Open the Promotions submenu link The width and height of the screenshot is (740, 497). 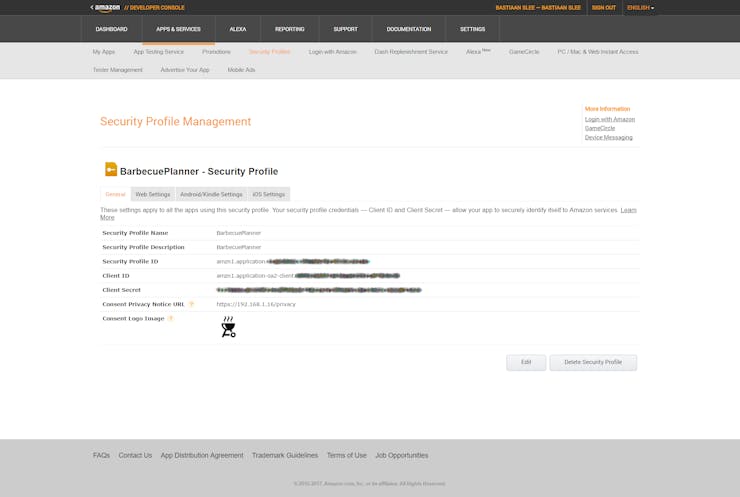[x=217, y=52]
